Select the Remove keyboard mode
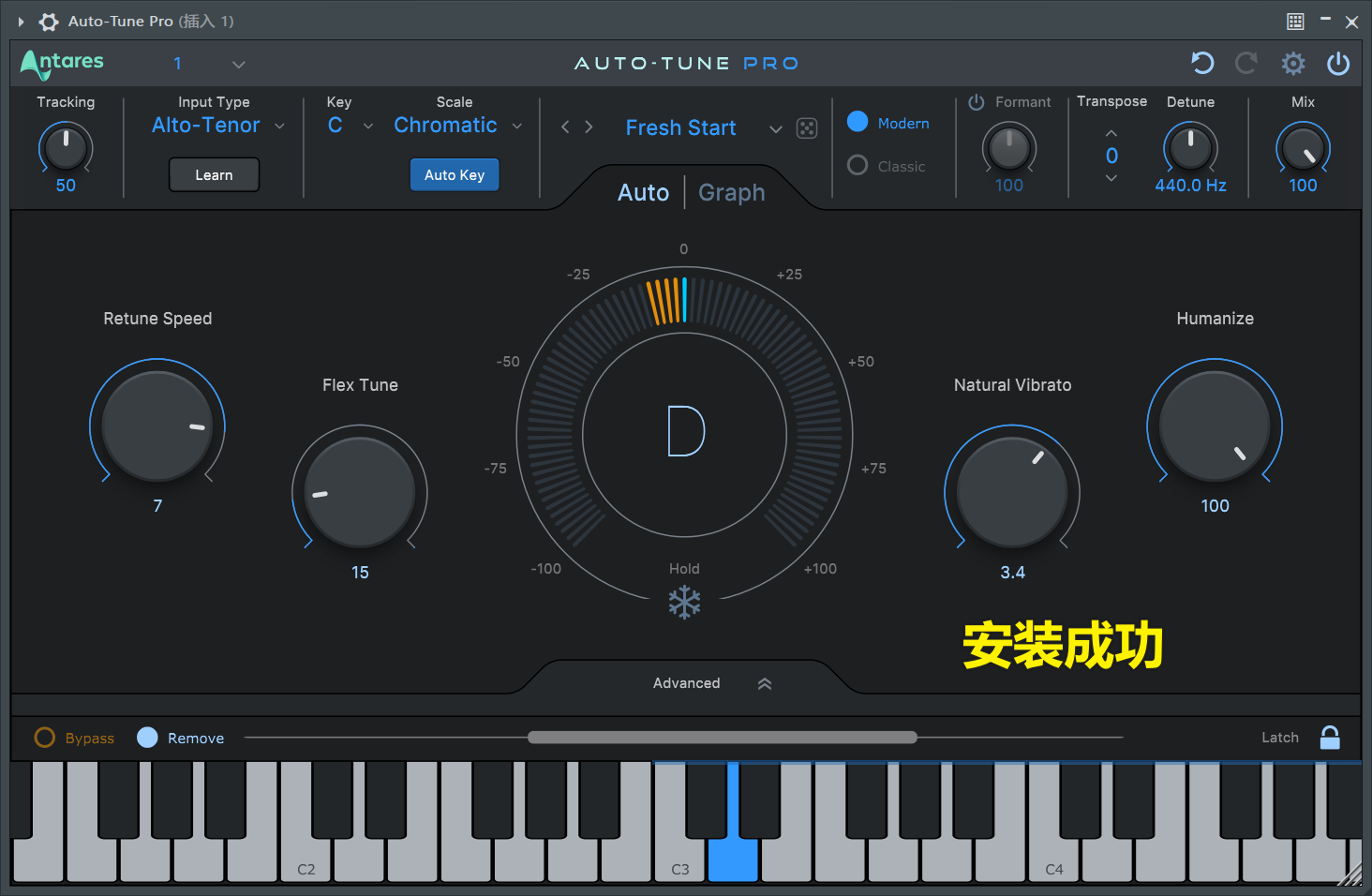The width and height of the screenshot is (1372, 896). coord(181,738)
